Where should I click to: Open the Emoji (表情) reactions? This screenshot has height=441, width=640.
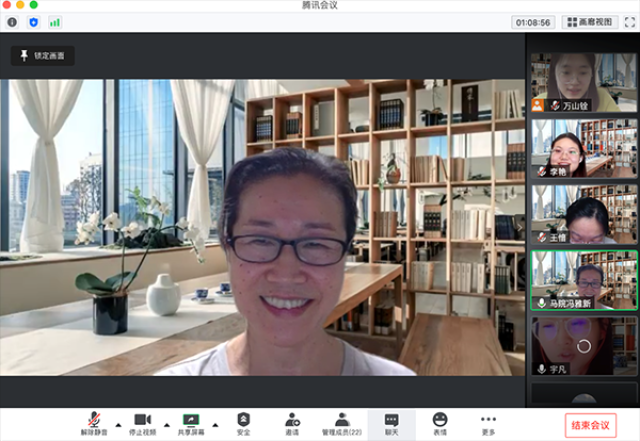(440, 424)
